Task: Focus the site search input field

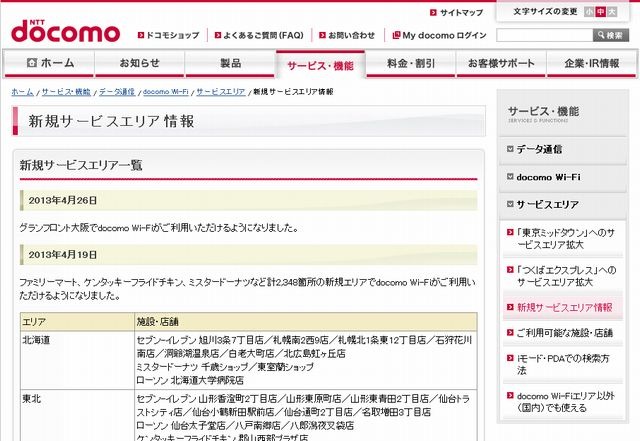Action: pos(544,35)
